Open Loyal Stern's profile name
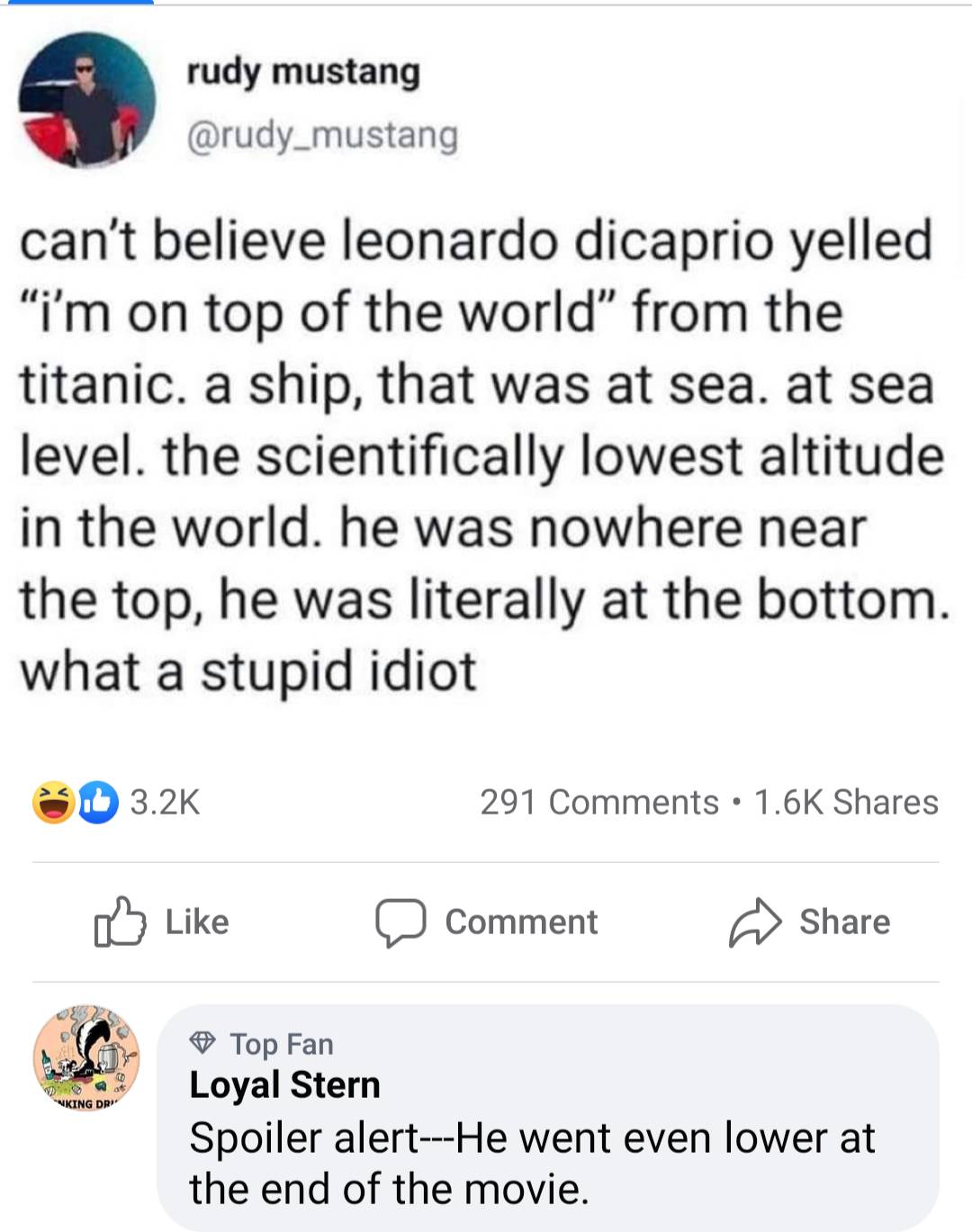 tap(284, 1085)
